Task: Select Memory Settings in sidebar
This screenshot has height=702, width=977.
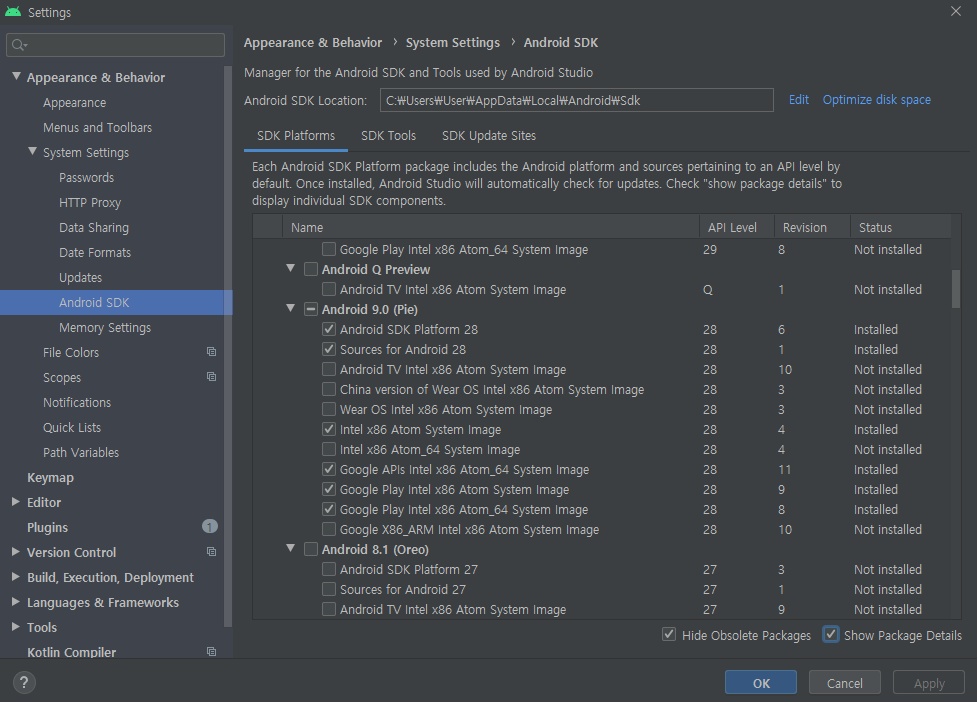Action: pos(105,328)
